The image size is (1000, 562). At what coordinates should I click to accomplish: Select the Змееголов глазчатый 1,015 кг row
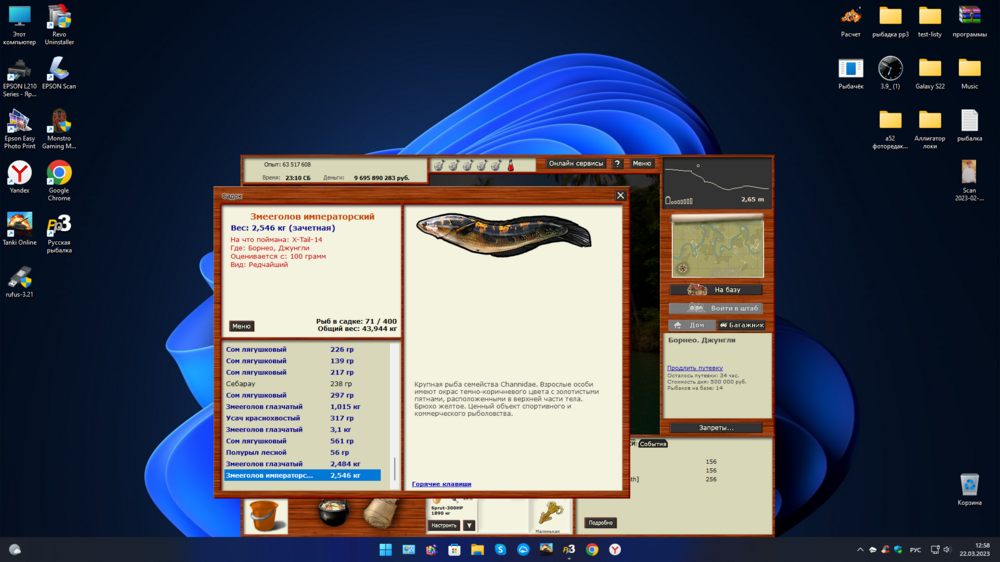tap(303, 407)
